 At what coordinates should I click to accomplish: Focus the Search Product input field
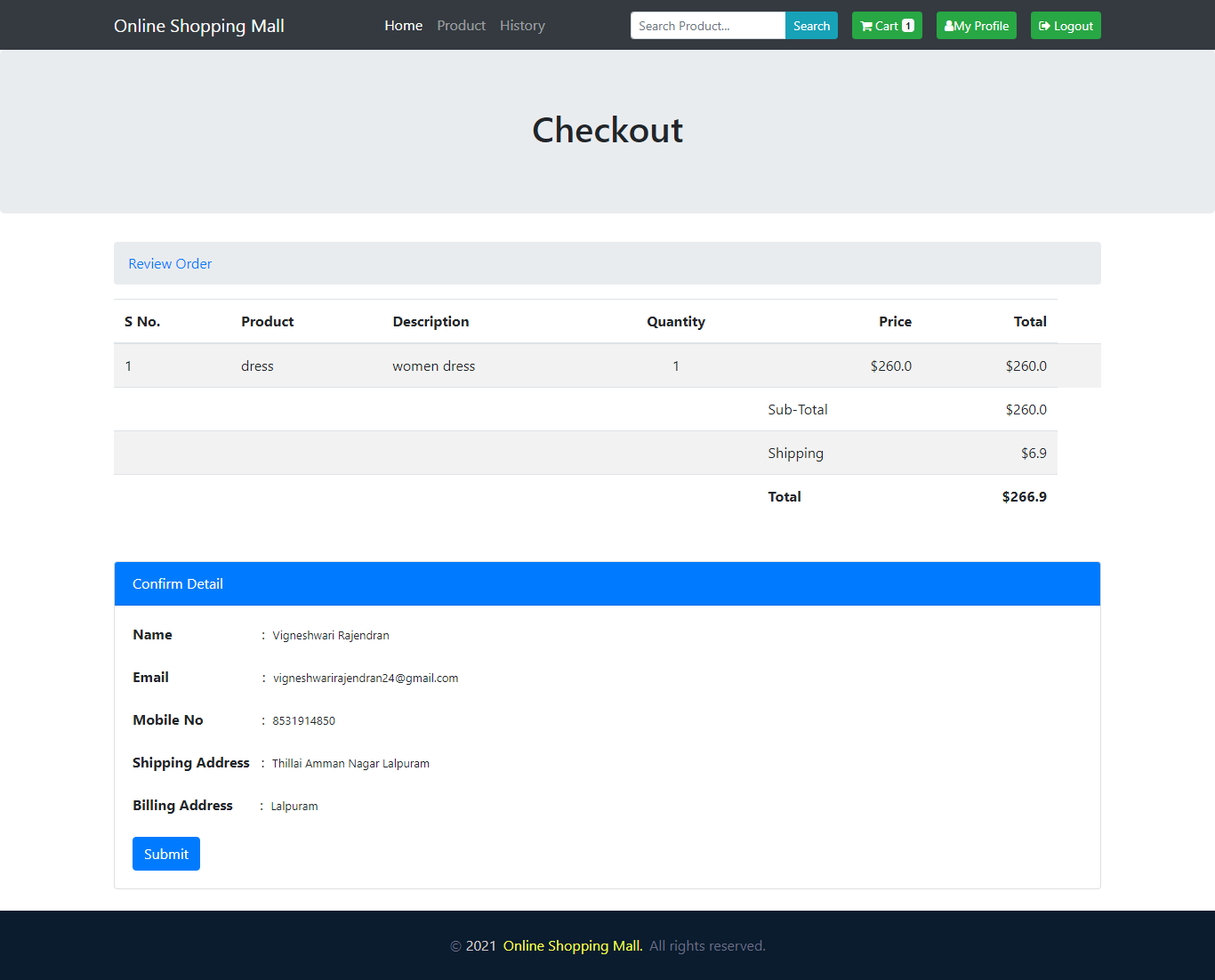pos(708,26)
